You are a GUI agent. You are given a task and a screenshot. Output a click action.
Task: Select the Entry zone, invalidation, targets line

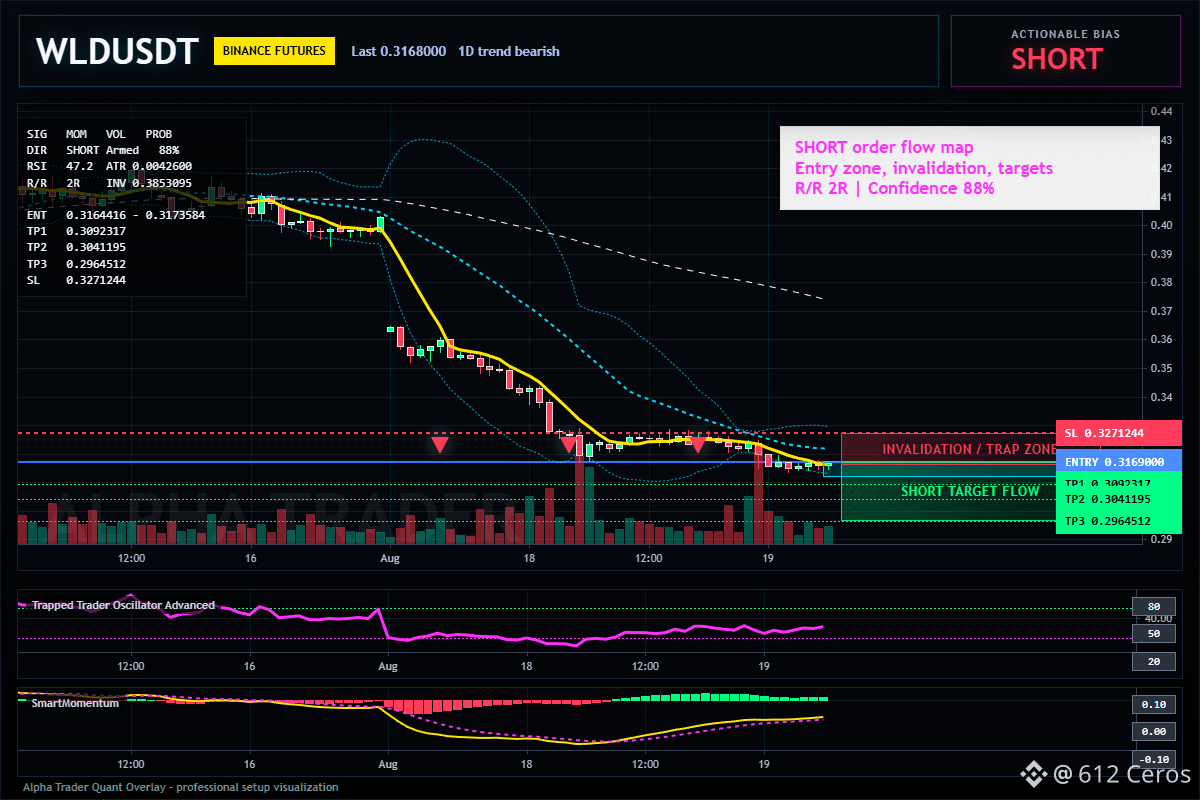pos(924,168)
